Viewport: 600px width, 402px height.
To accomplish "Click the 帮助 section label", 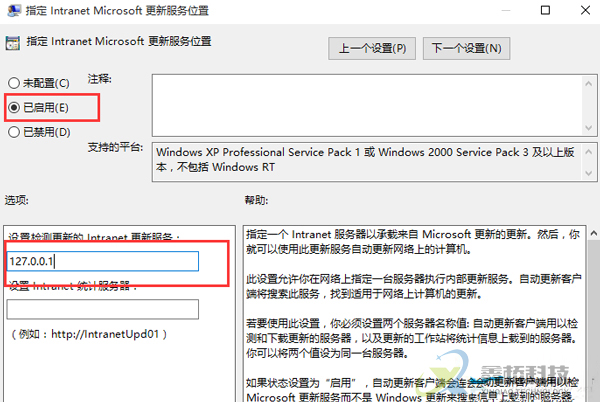I will [x=256, y=200].
